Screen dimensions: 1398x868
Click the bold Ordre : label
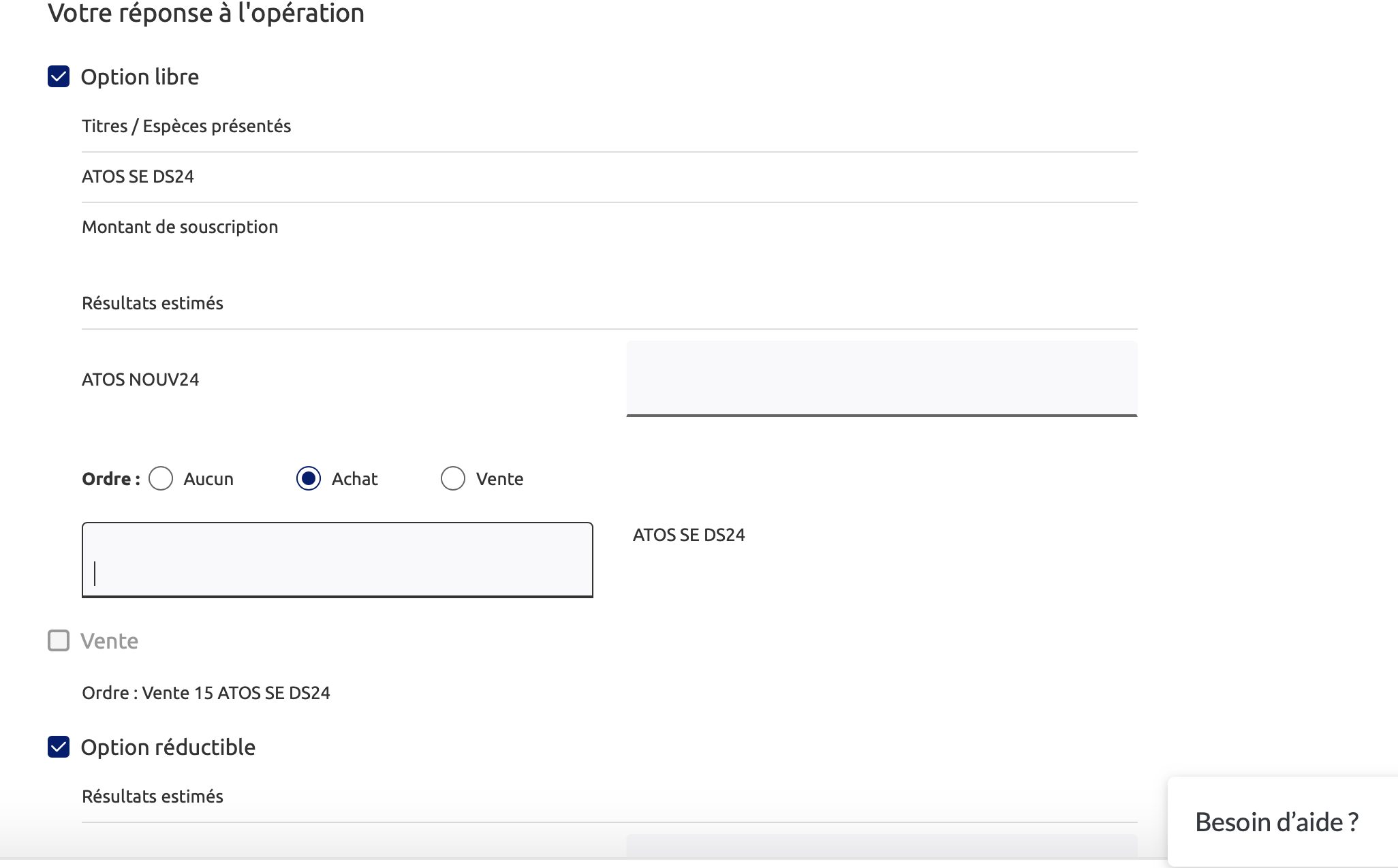click(111, 479)
